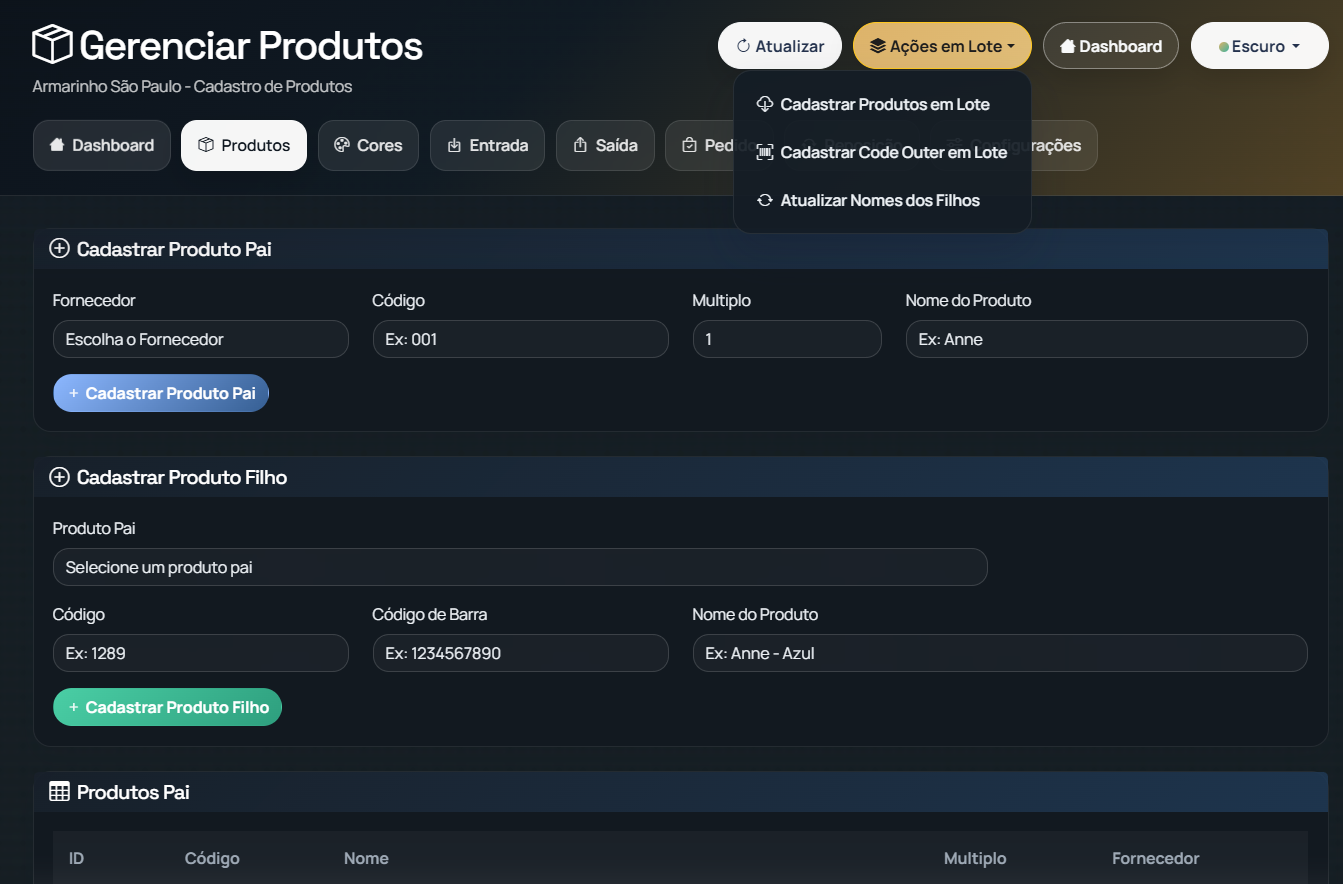The image size is (1343, 884).
Task: Focus the Nome do Produto Ex: Anne - Azul field
Action: click(x=1000, y=653)
